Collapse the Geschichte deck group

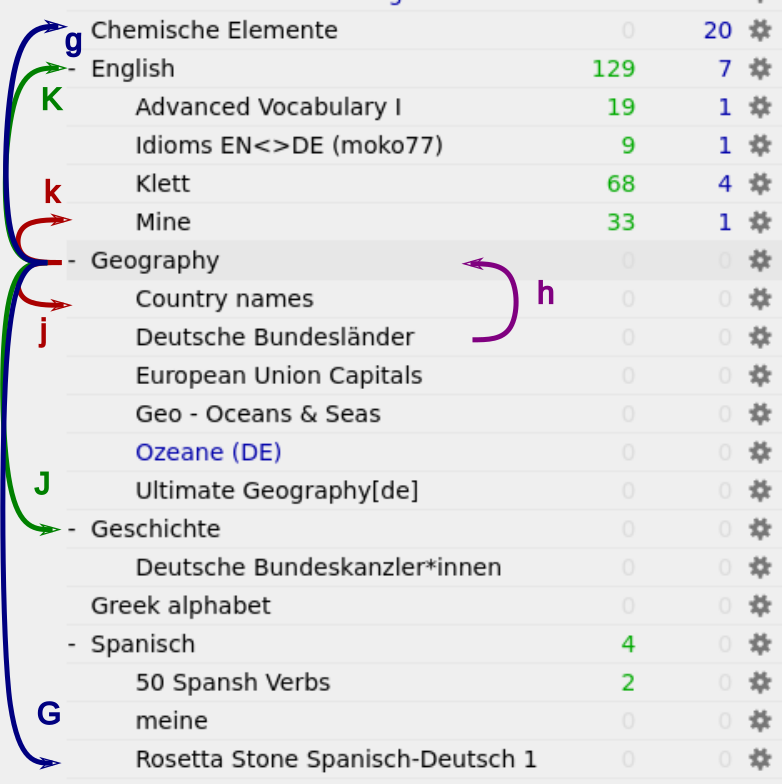[x=72, y=529]
